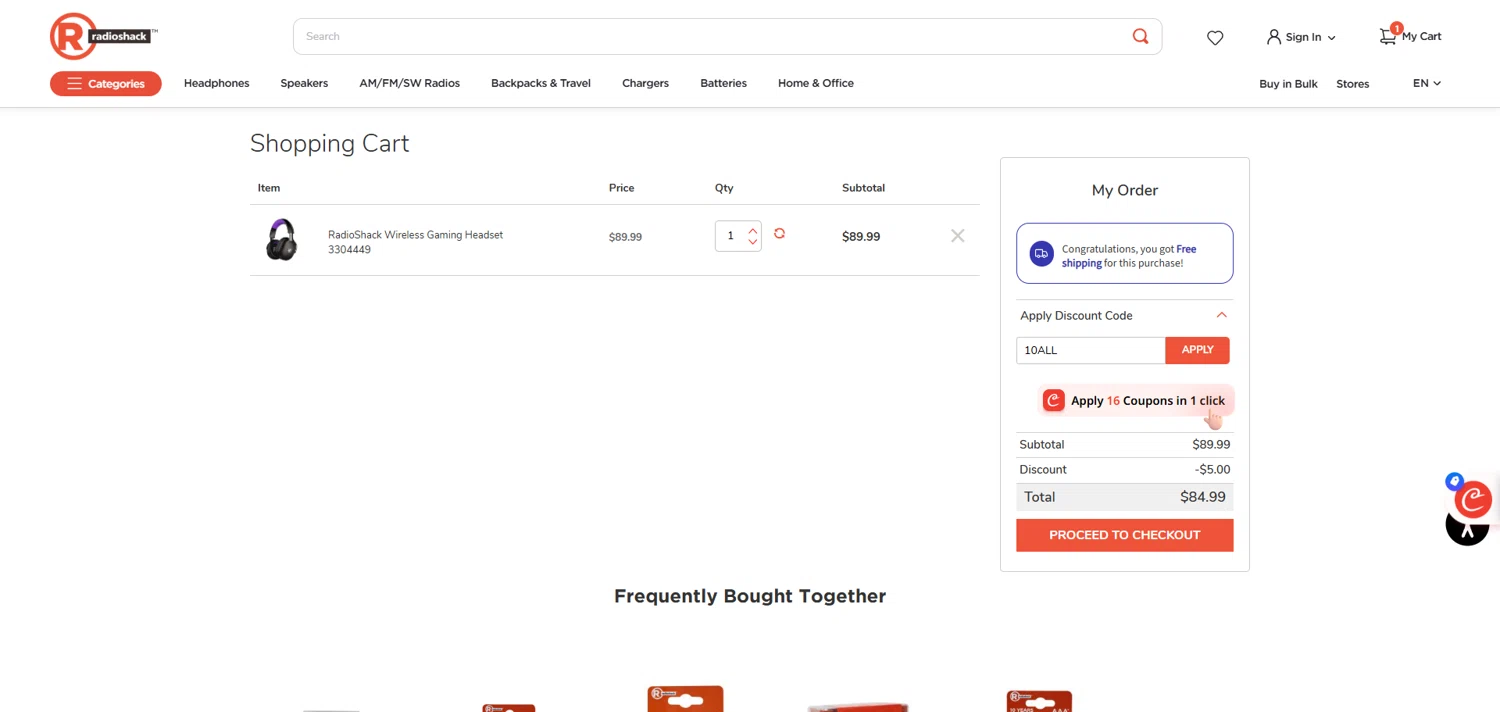Image resolution: width=1500 pixels, height=712 pixels.
Task: Click the Frequently Bought Together heading
Action: [750, 596]
